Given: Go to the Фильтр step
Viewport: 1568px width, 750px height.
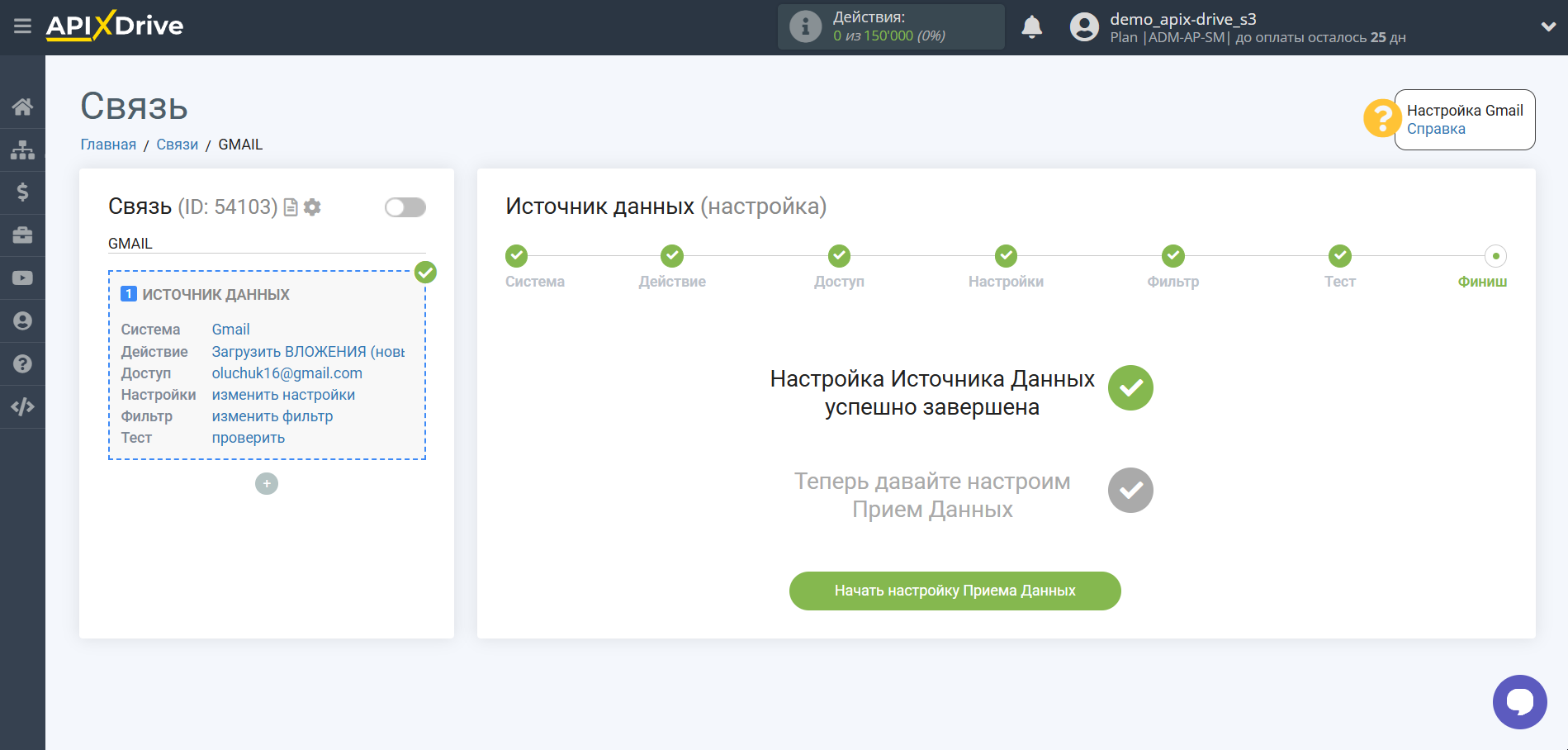Looking at the screenshot, I should click(x=1173, y=256).
